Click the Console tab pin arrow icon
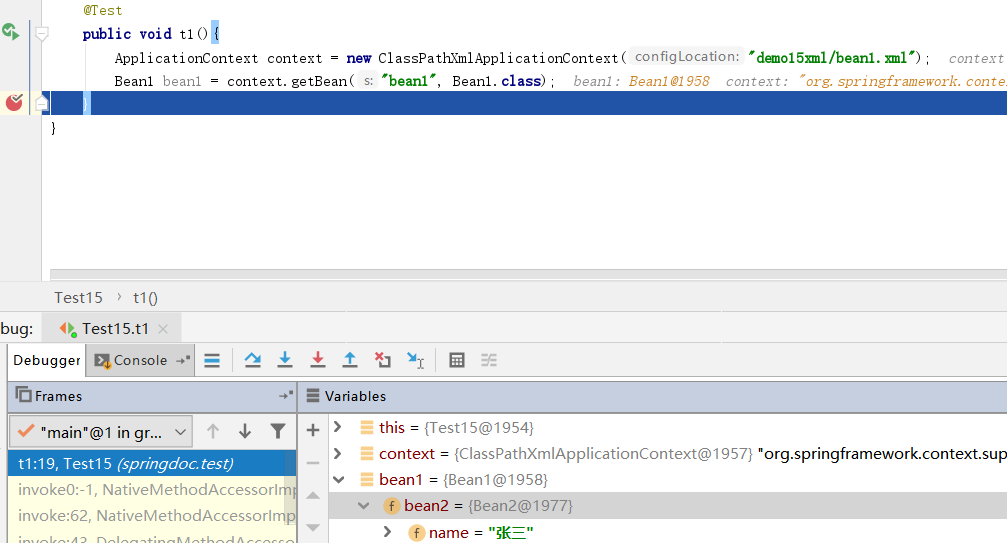This screenshot has height=543, width=1007. (x=182, y=360)
